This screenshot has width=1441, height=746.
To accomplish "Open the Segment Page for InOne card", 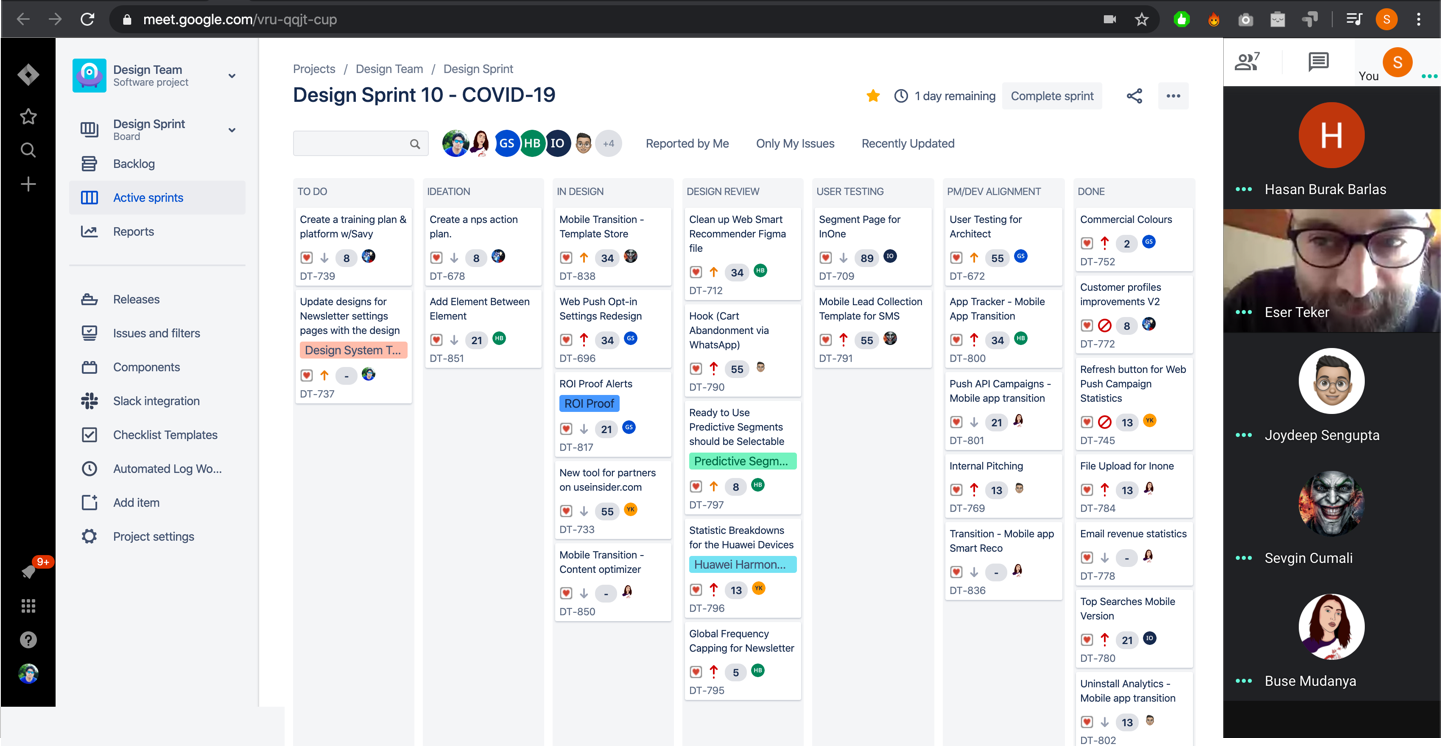I will (872, 246).
